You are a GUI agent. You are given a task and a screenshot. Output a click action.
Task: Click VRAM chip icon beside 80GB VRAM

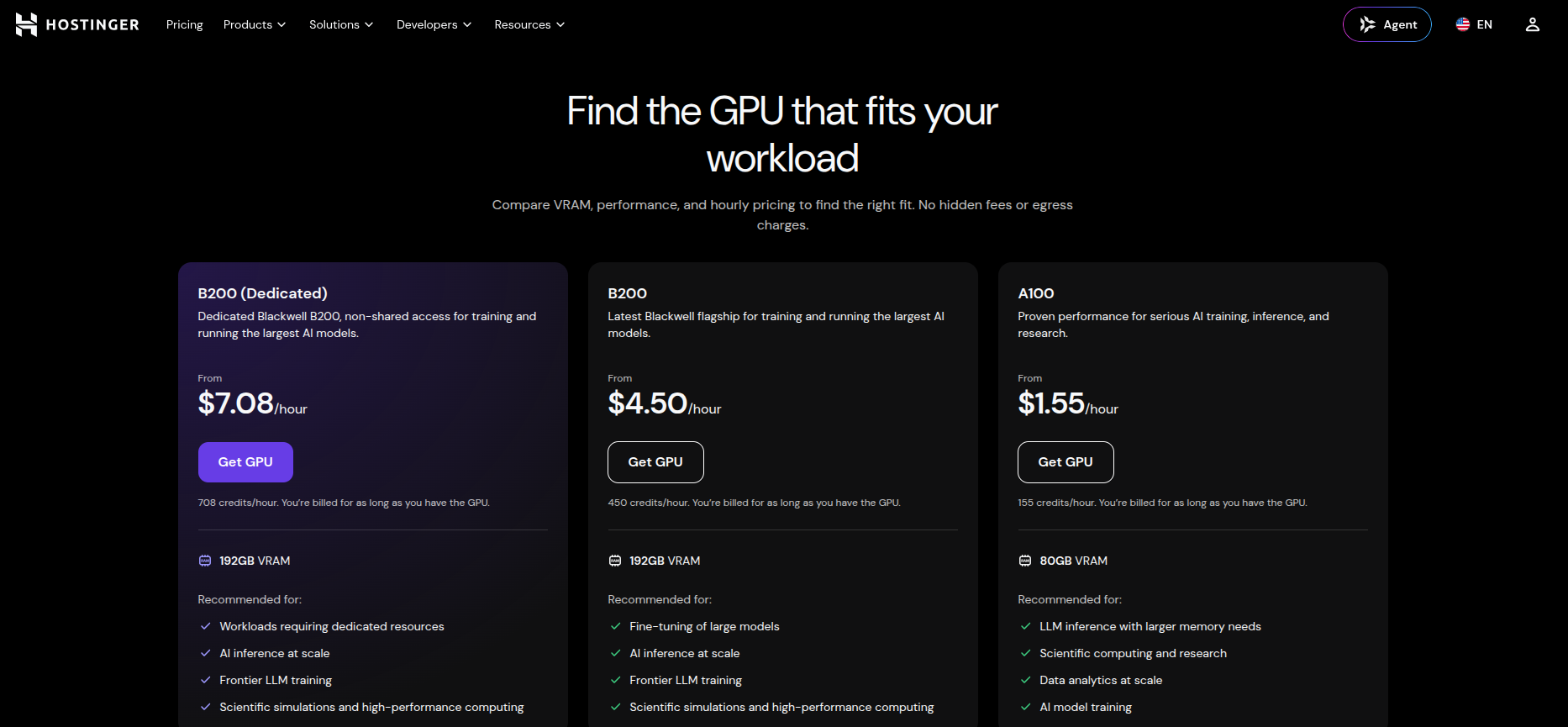point(1025,561)
